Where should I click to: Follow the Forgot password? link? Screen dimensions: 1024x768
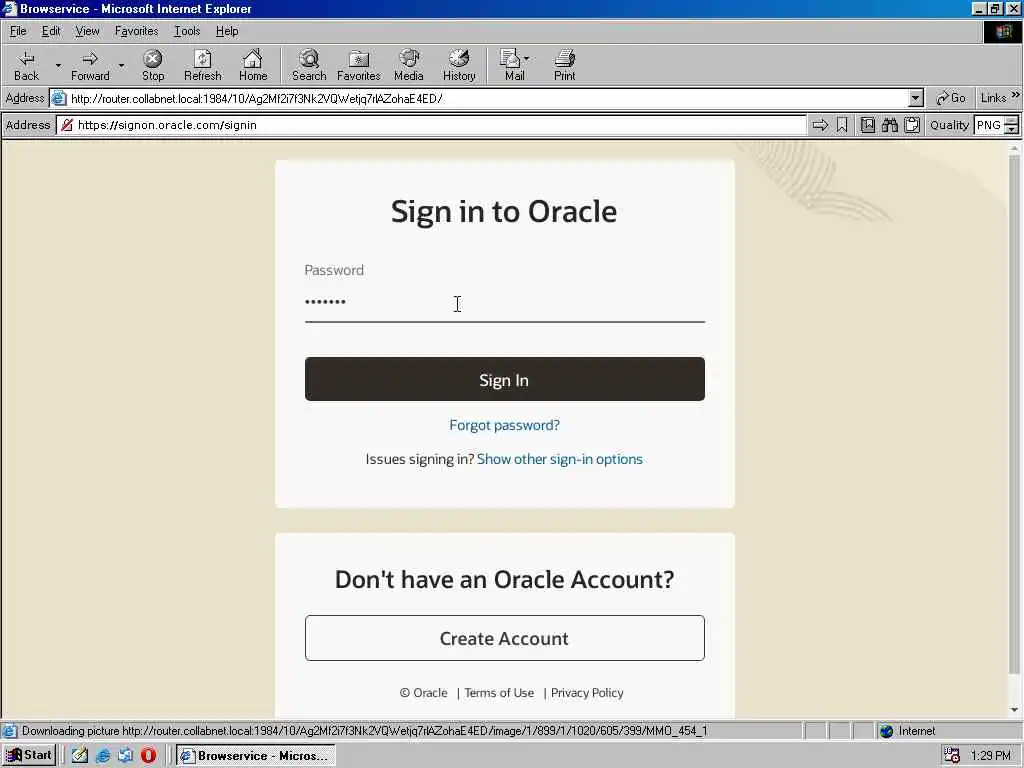click(504, 425)
